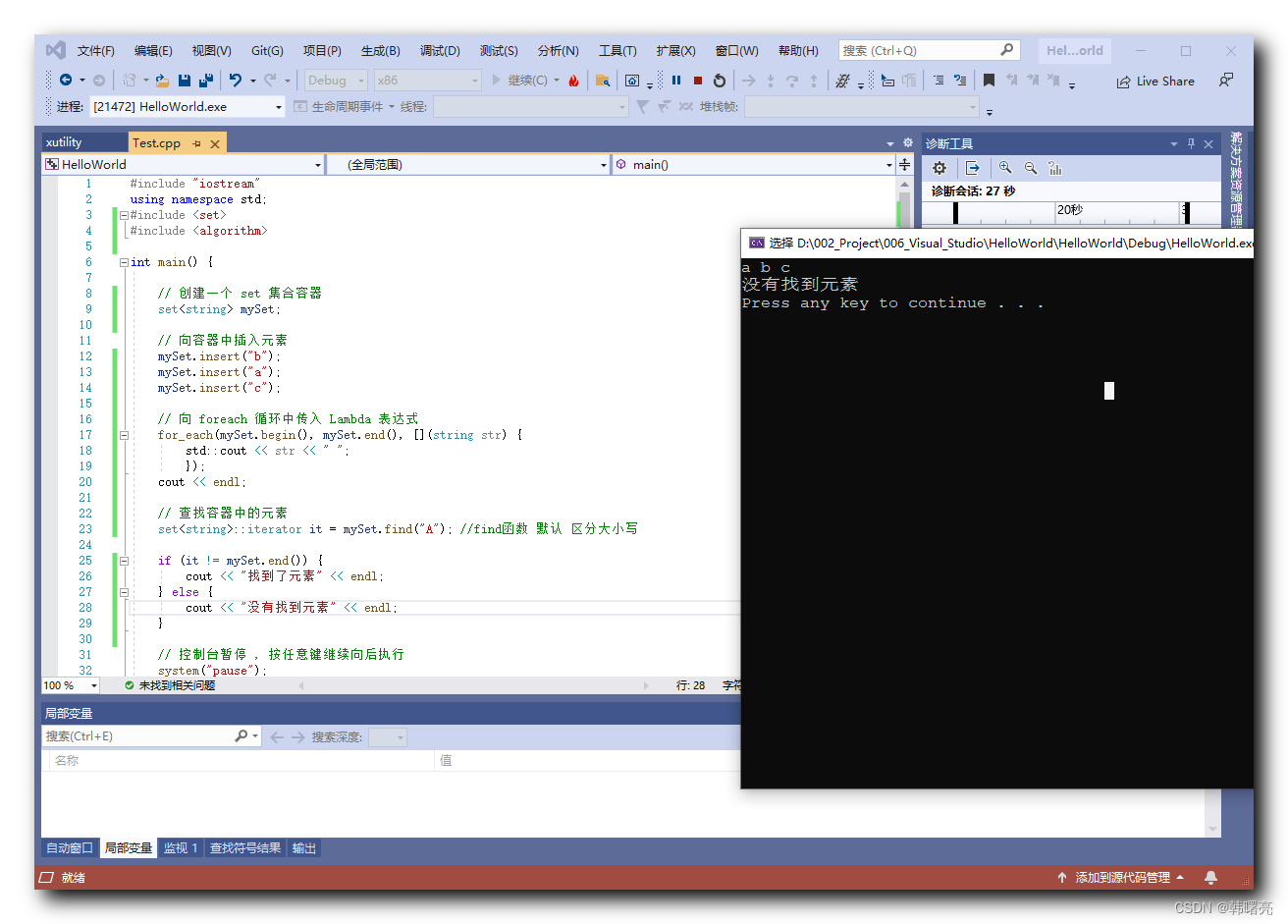Click the feedback person icon

point(1226,81)
